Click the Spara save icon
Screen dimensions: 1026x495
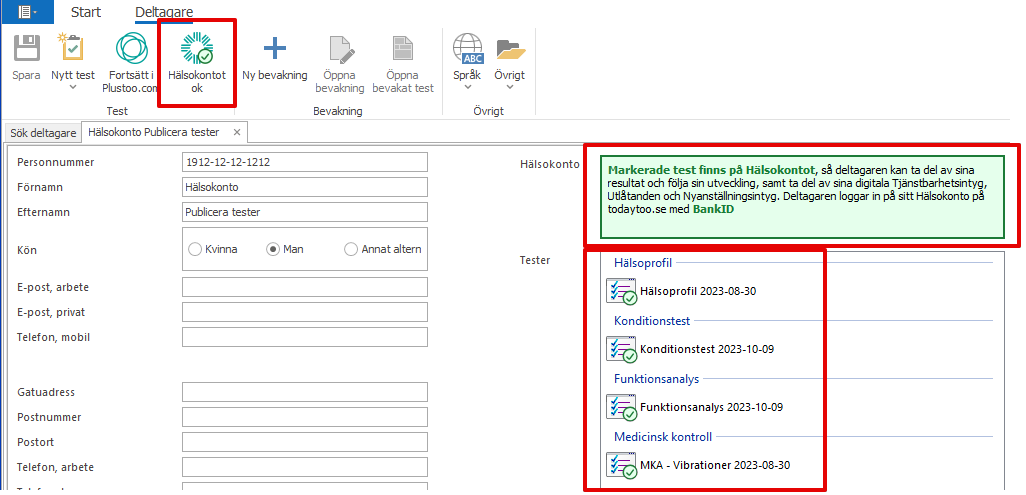(27, 48)
